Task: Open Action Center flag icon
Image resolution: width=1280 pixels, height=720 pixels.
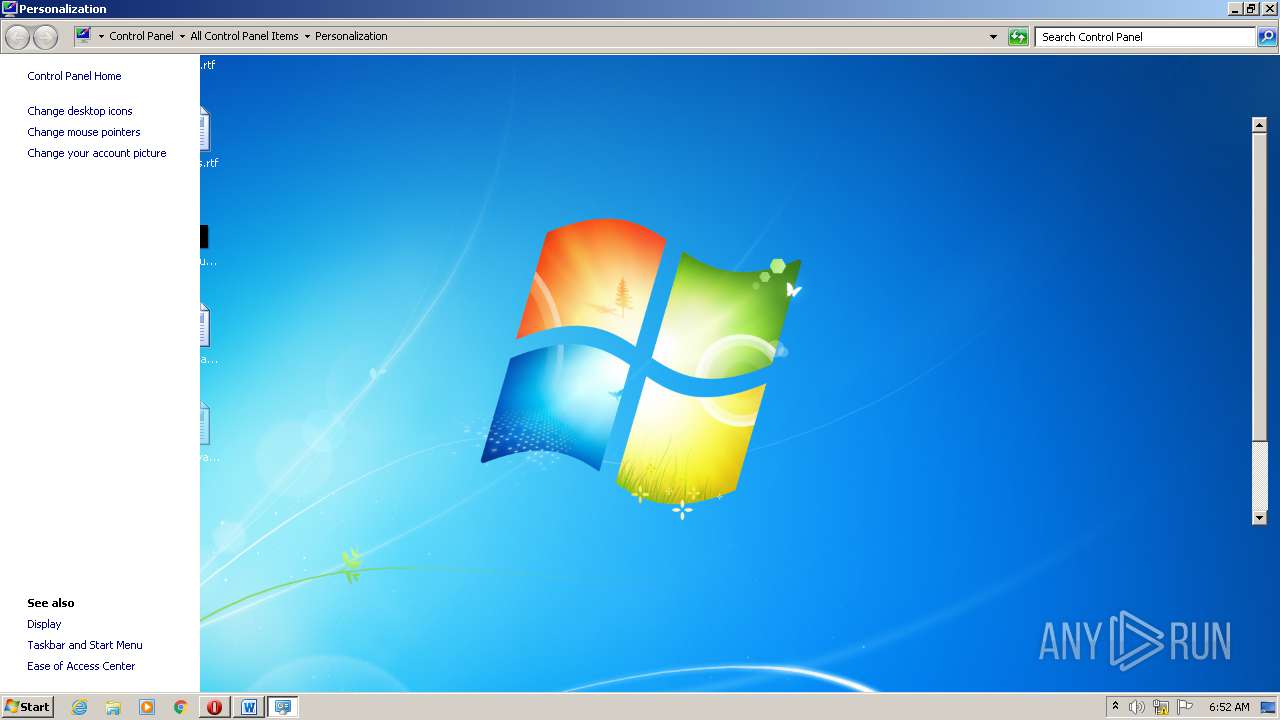Action: tap(1185, 707)
